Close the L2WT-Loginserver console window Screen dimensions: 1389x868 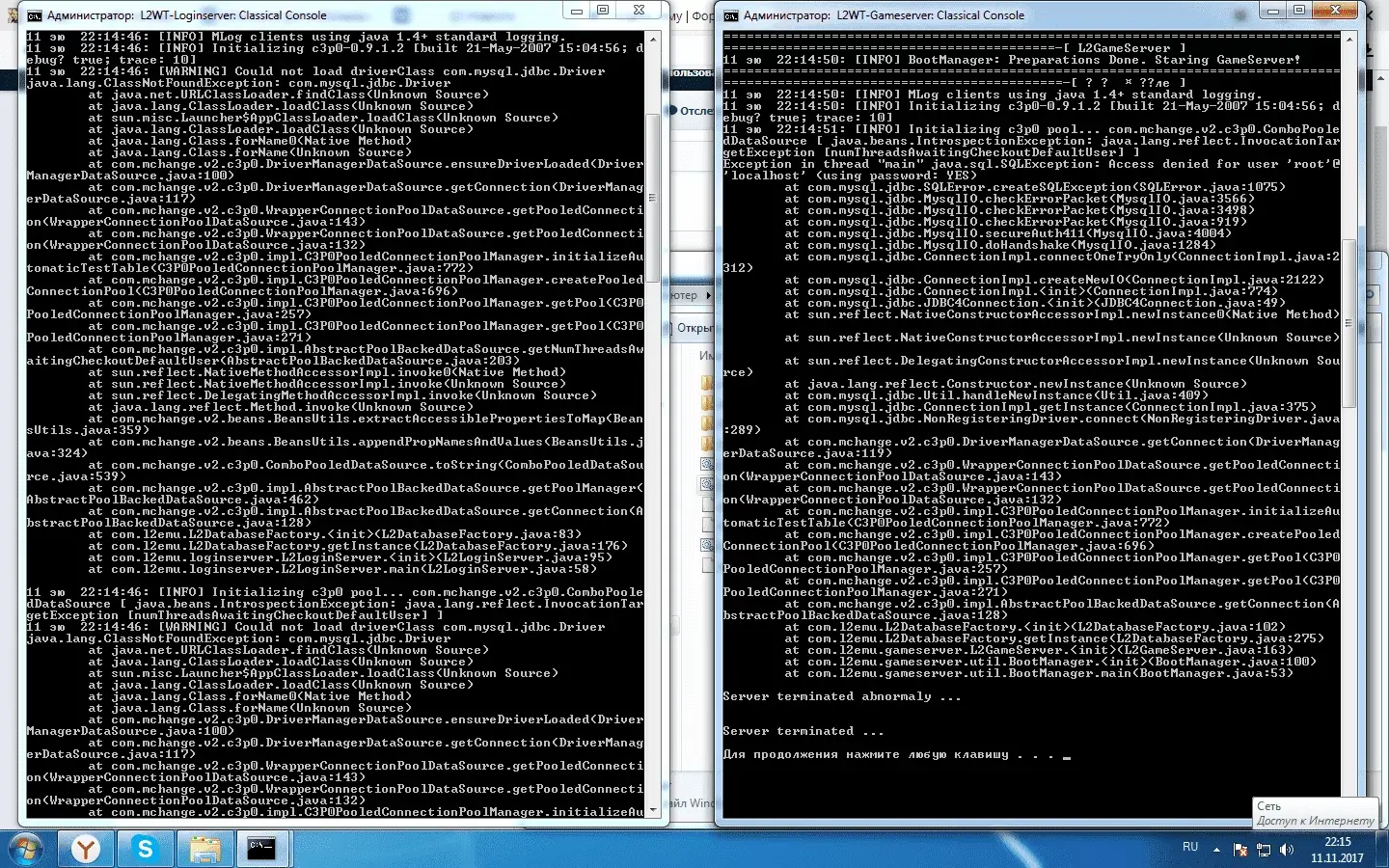point(640,10)
